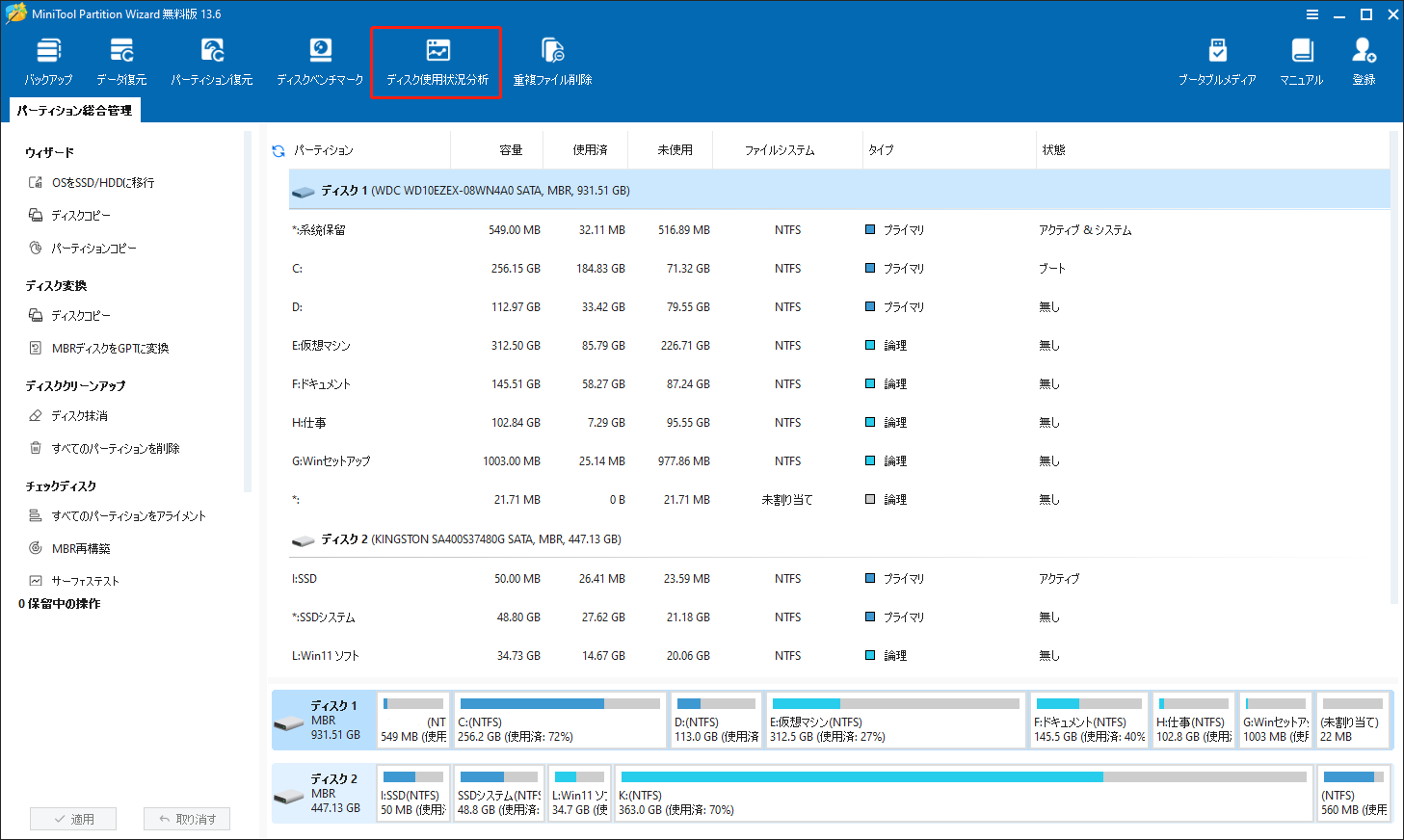Create ブータブルメディア (Bootable Media)
This screenshot has height=840, width=1404.
pos(1217,62)
